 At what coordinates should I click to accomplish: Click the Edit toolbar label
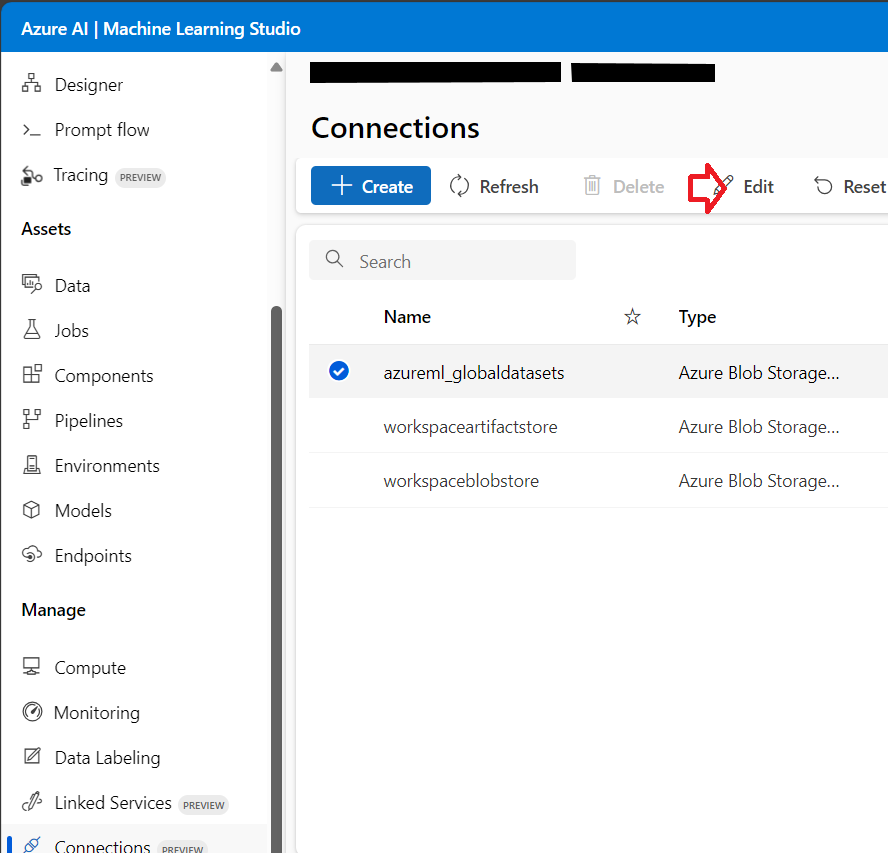coord(758,186)
